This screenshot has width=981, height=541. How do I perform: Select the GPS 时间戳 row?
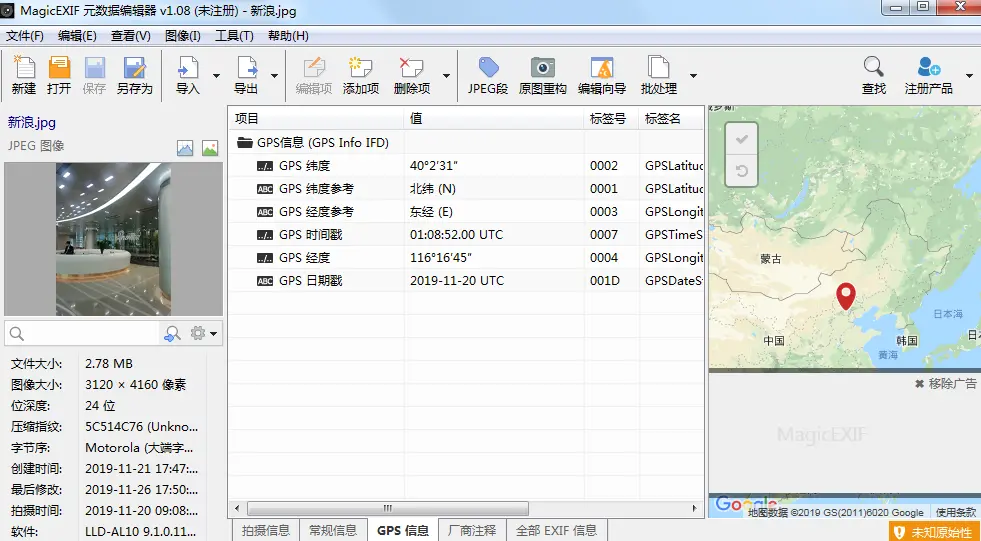[x=466, y=235]
